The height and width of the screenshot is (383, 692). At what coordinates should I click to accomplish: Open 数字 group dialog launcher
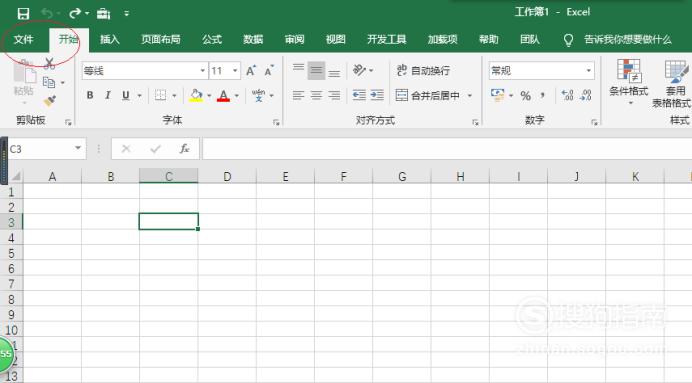pos(594,122)
